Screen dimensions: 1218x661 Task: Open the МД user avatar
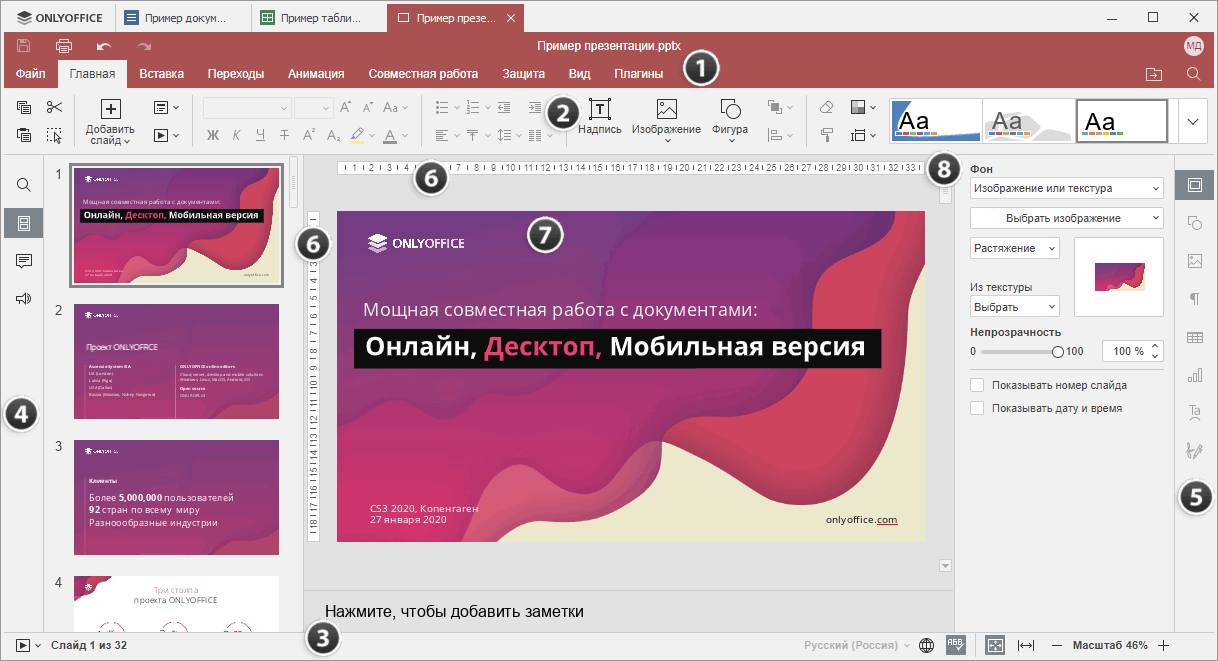[1193, 46]
